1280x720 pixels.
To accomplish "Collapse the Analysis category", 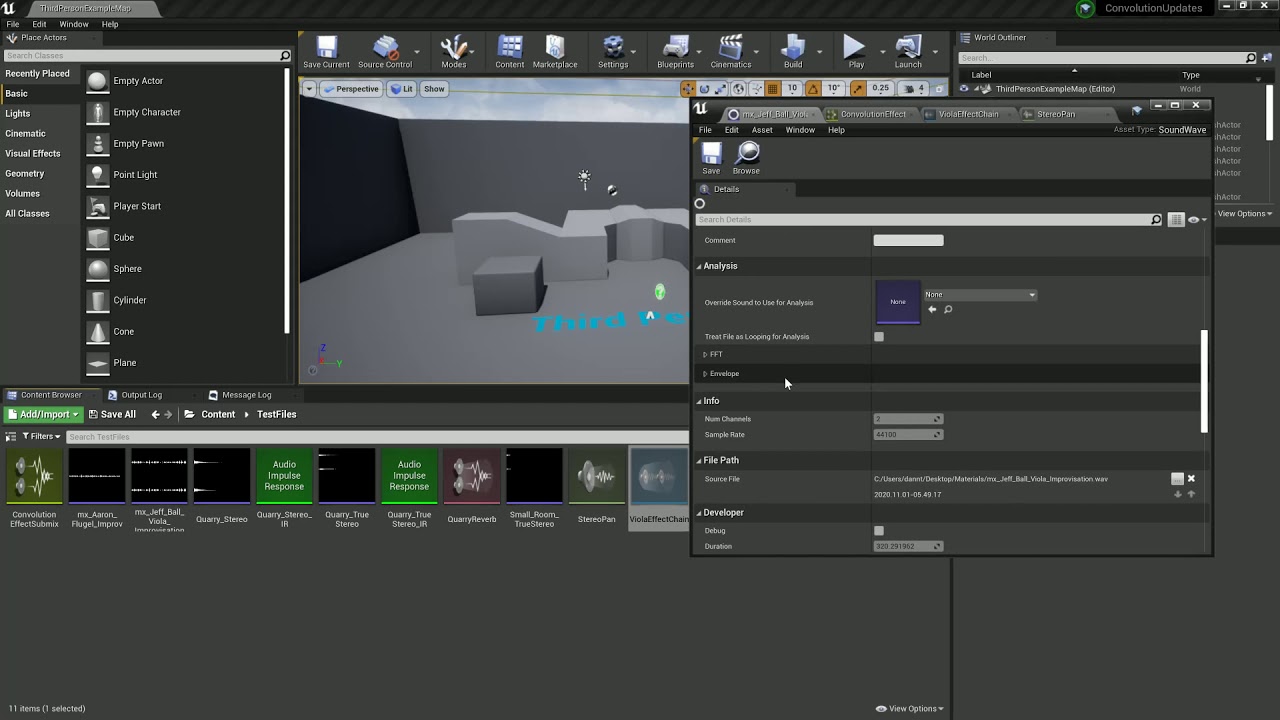I will tap(699, 267).
